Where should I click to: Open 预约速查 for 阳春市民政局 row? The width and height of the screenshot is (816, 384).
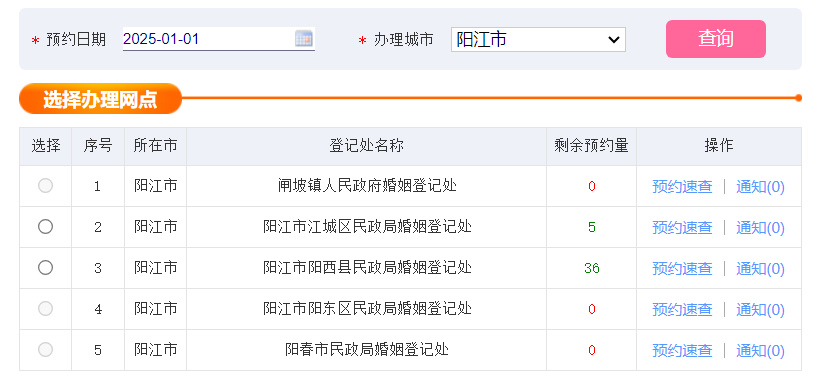(x=682, y=351)
